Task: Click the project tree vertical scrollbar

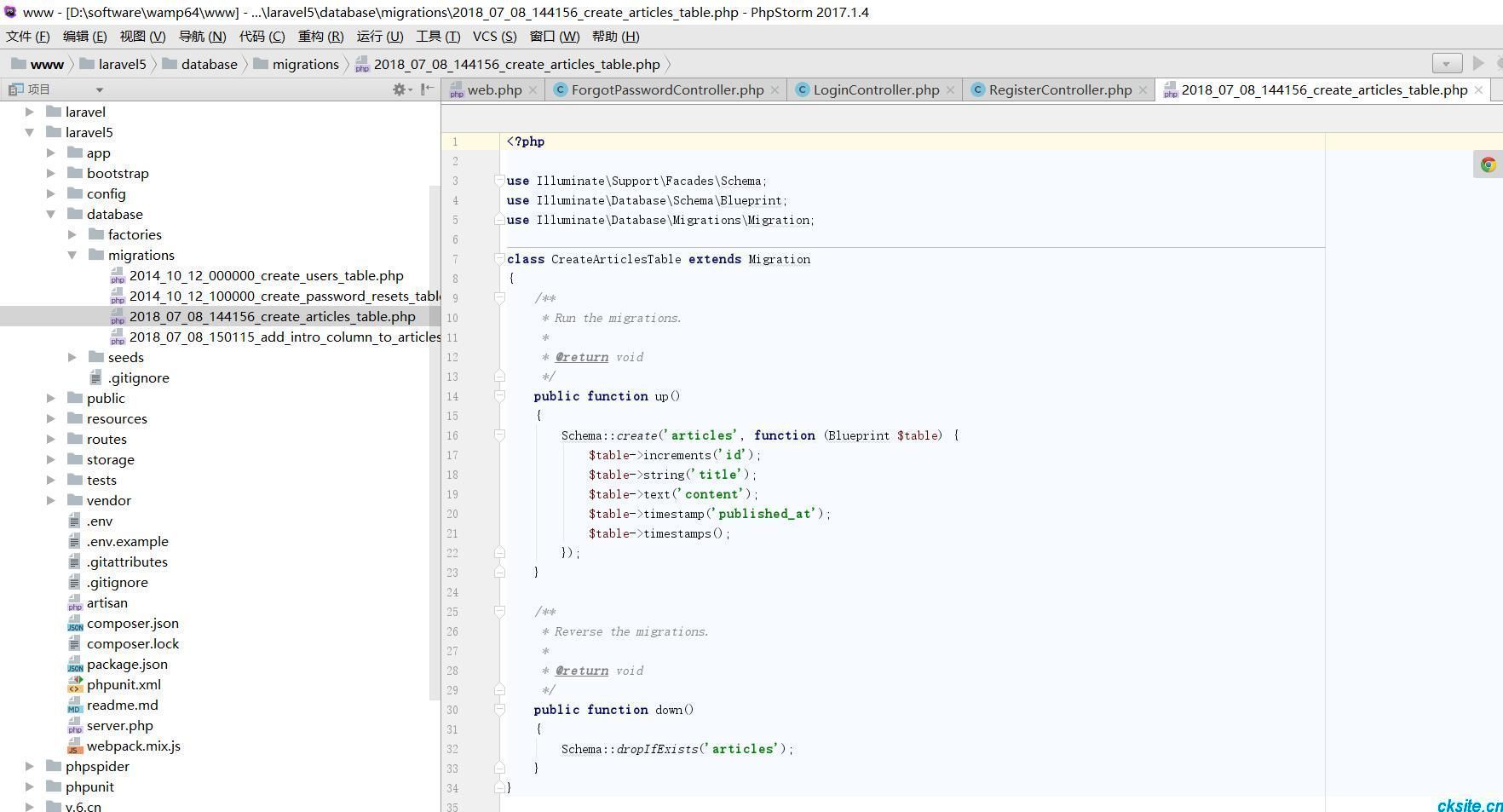Action: pos(435,443)
